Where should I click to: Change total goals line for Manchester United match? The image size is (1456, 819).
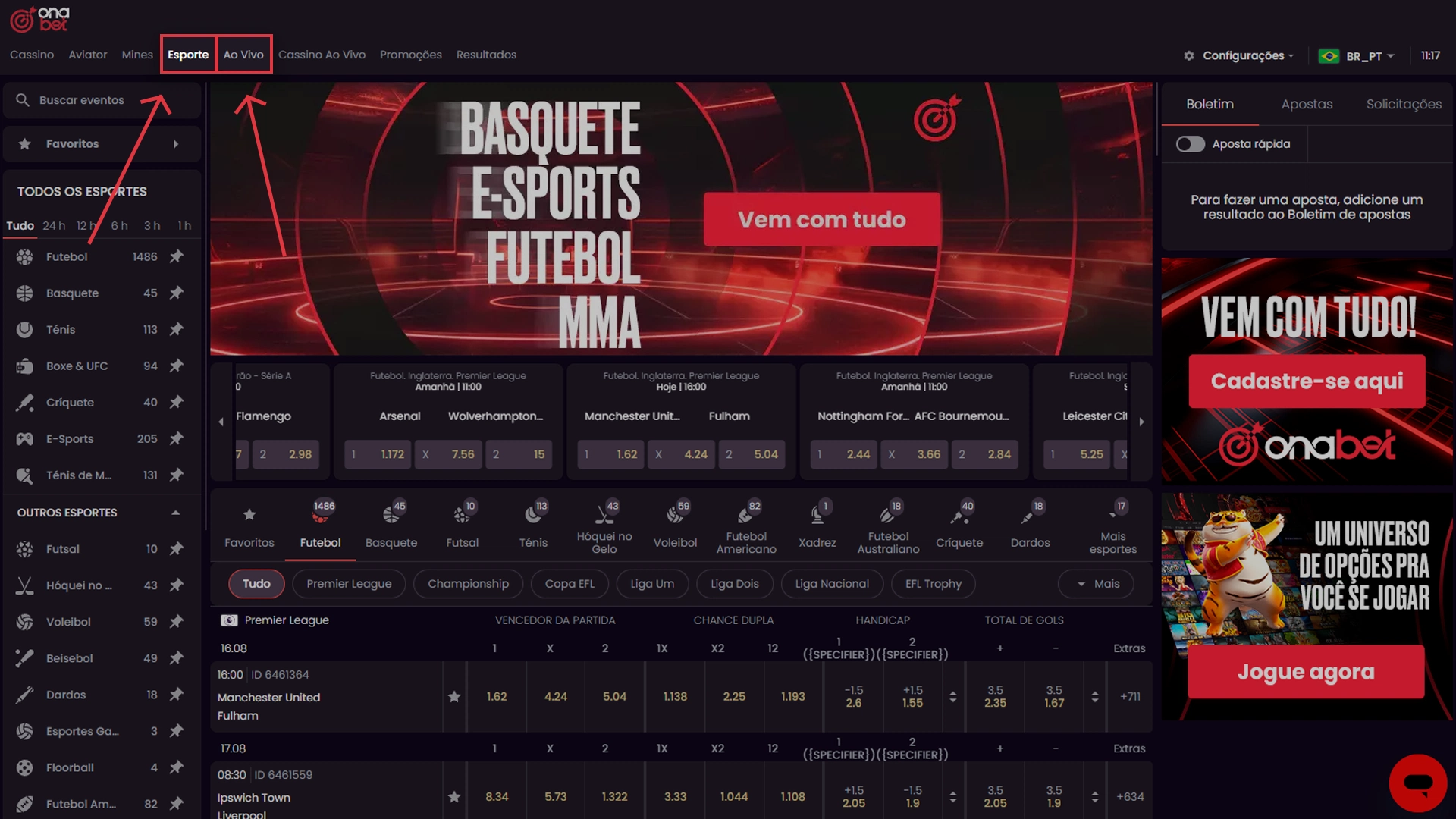(x=1095, y=697)
